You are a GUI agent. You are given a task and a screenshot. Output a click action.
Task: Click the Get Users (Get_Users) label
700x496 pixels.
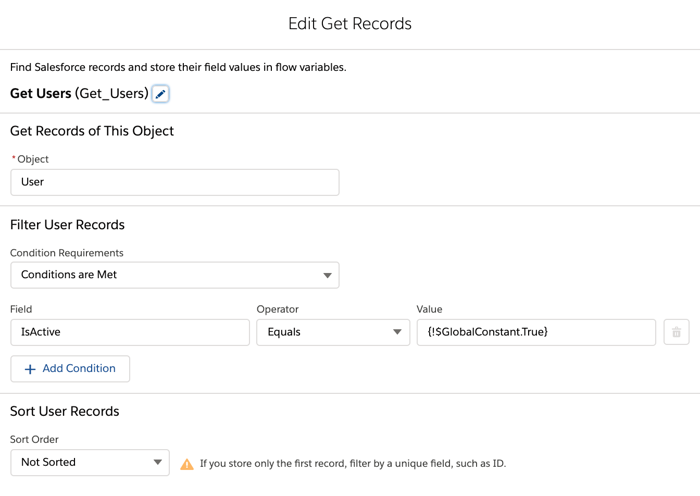click(x=79, y=93)
